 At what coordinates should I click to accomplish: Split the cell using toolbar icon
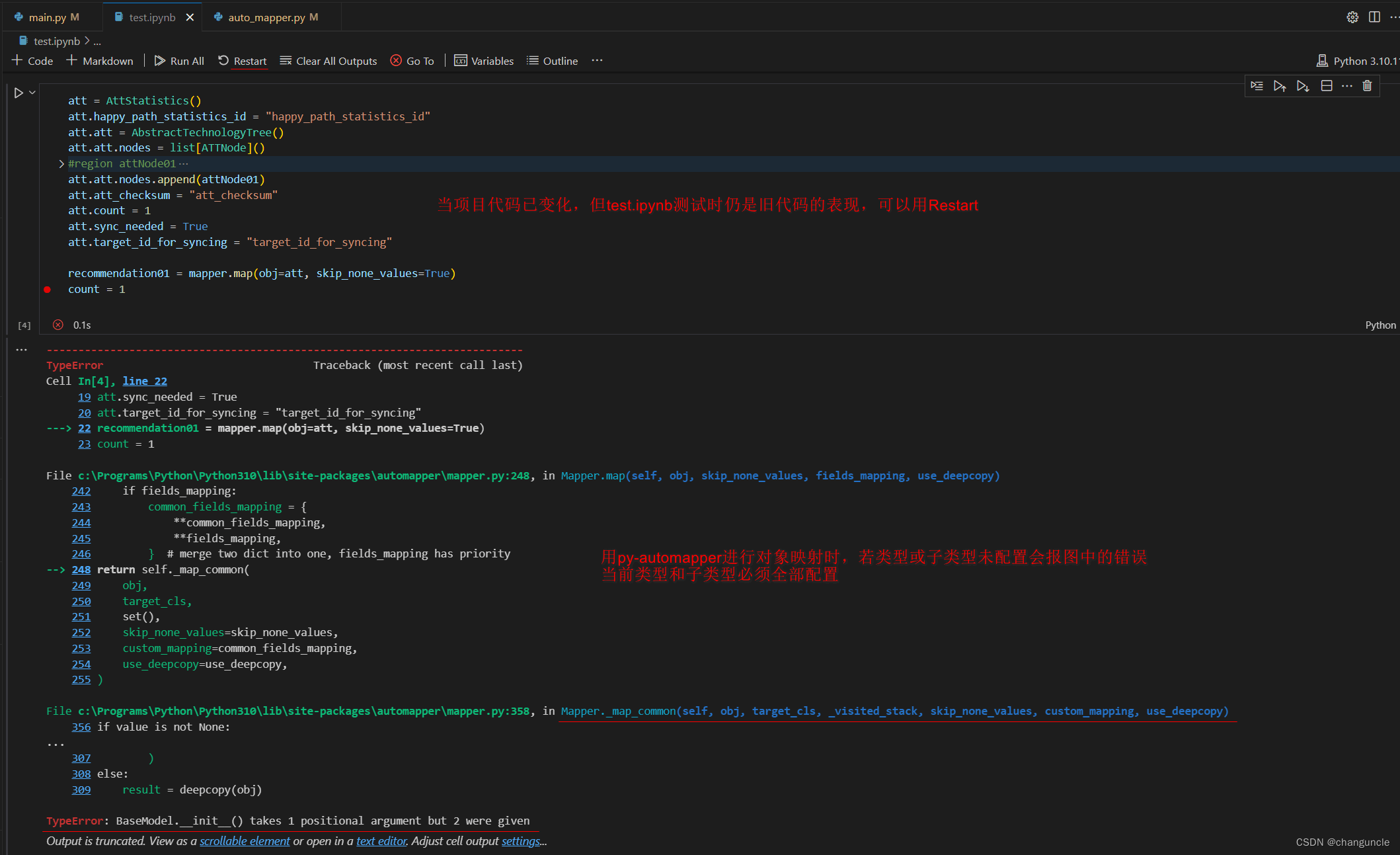pos(1326,86)
